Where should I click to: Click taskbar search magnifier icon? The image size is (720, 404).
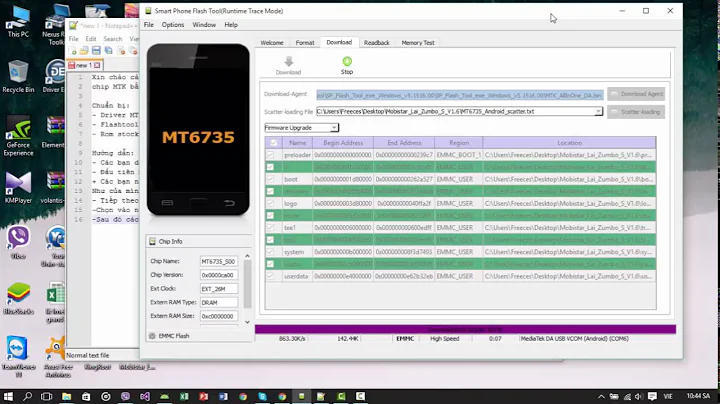(28, 396)
